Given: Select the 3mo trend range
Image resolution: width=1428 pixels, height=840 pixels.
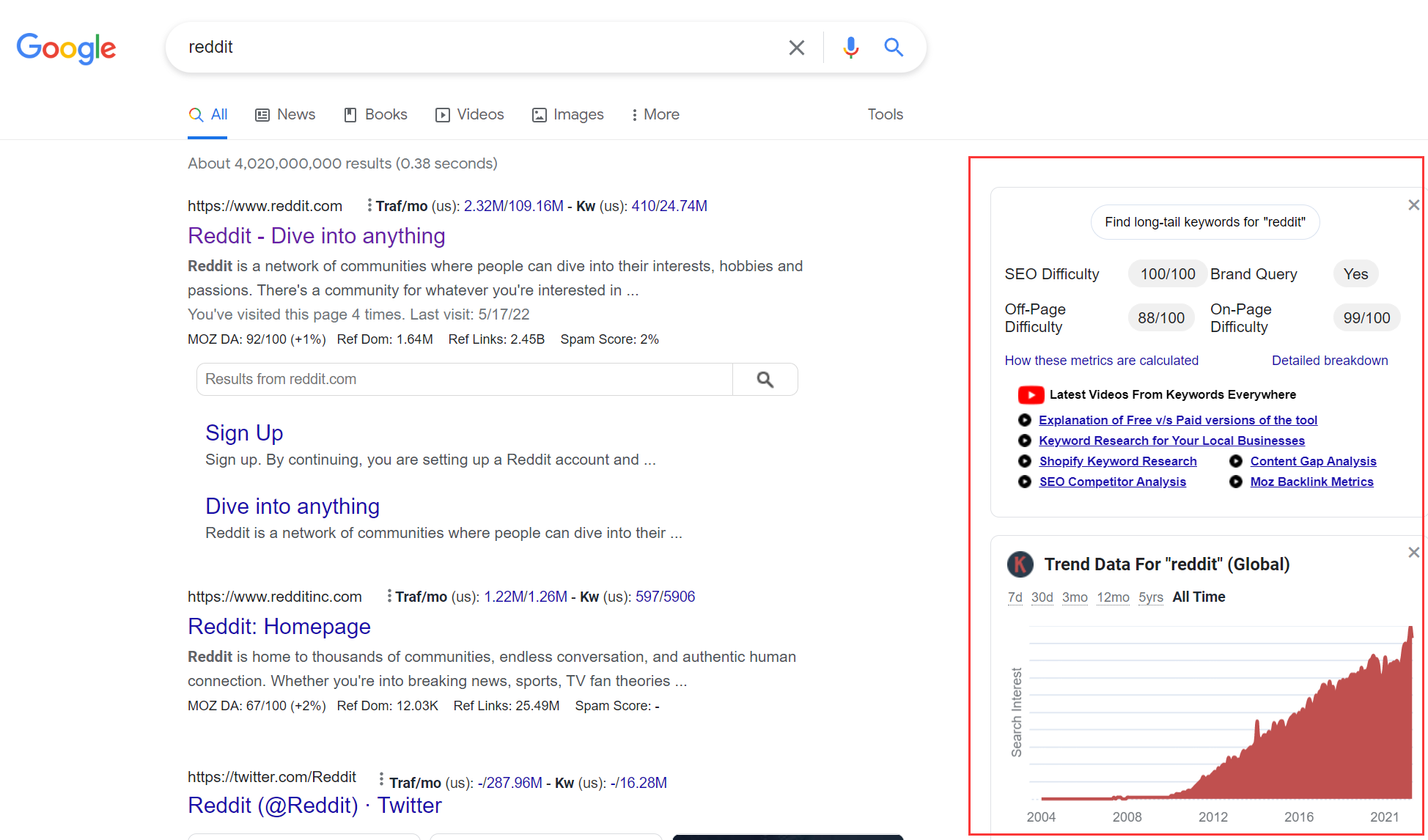Looking at the screenshot, I should (1075, 597).
